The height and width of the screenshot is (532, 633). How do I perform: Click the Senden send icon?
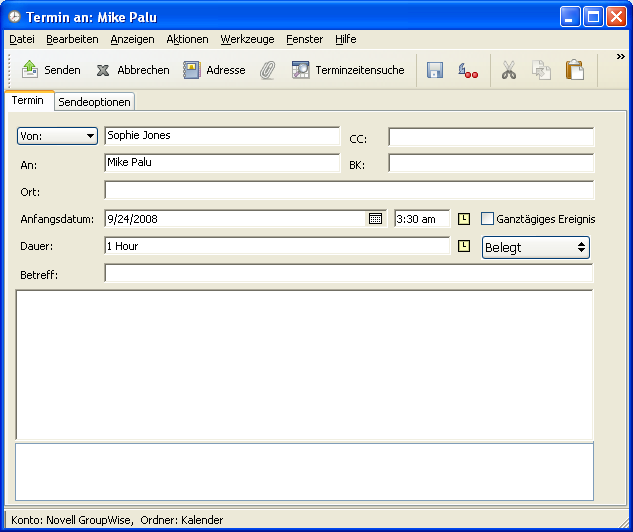[x=29, y=70]
